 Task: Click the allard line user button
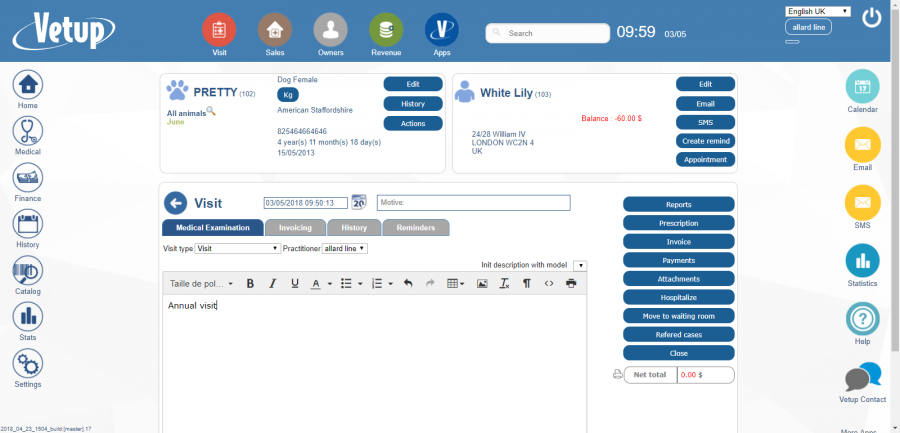coord(808,27)
